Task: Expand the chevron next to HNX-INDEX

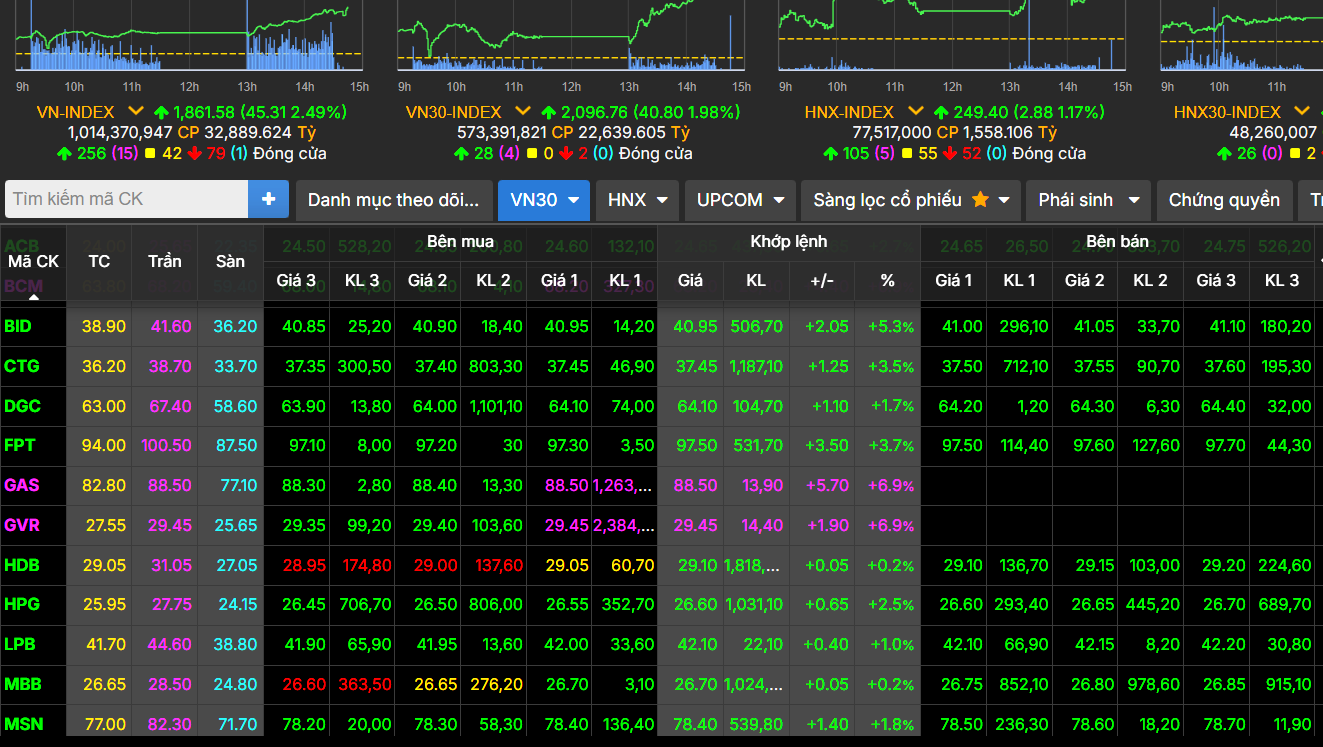Action: [914, 112]
